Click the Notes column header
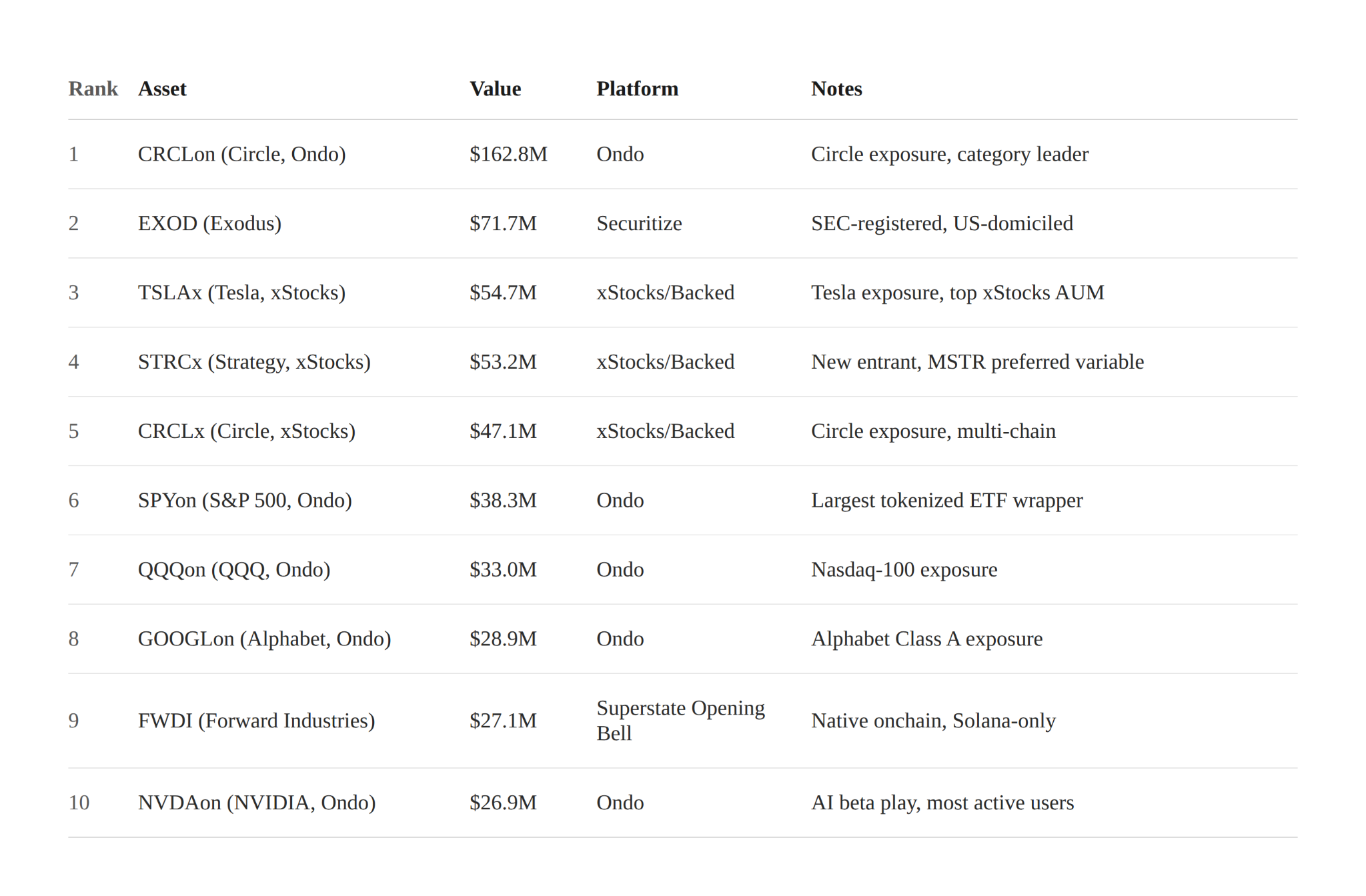The image size is (1366, 896). coord(836,89)
